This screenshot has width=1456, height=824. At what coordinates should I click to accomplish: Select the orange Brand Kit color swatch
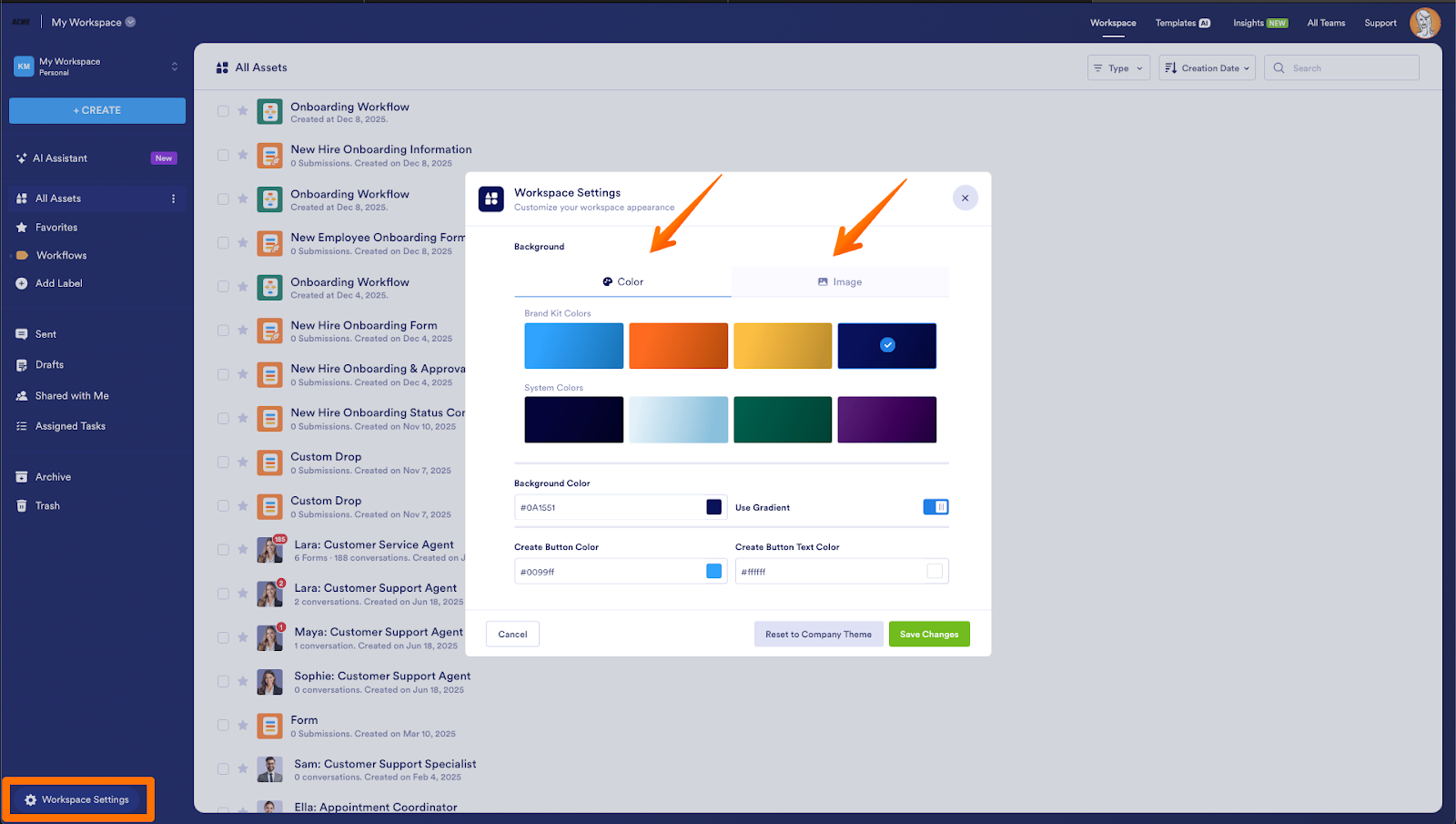point(677,346)
